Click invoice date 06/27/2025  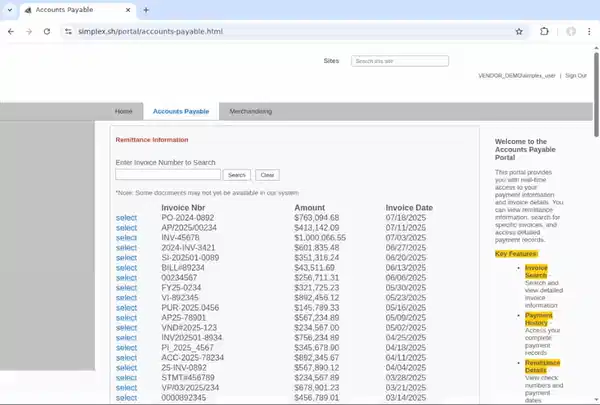tap(406, 248)
